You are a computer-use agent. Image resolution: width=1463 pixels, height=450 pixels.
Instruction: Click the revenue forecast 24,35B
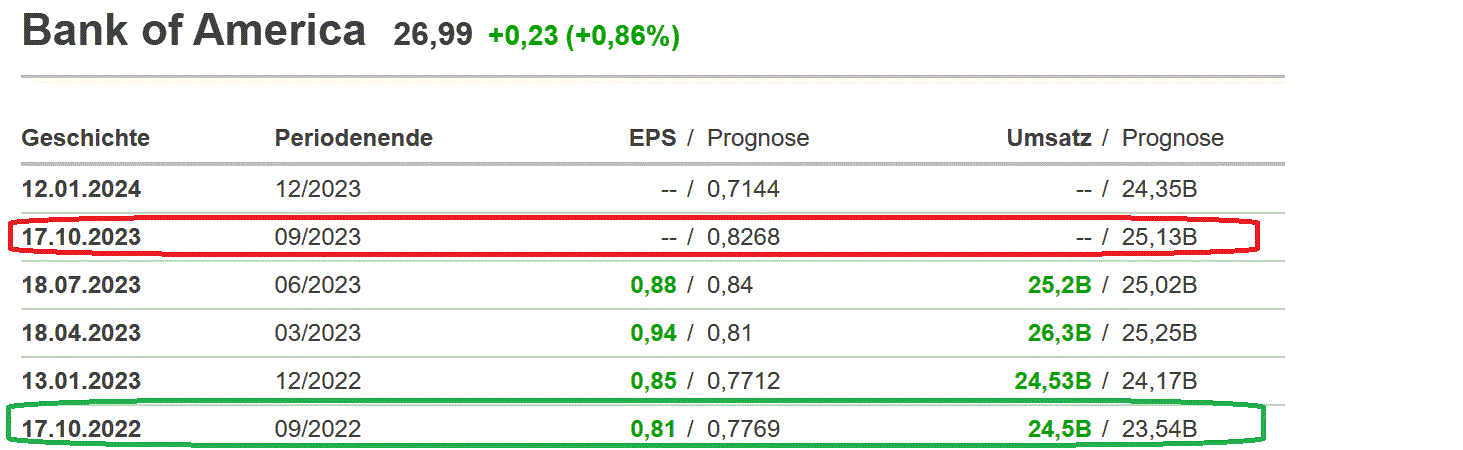click(x=1160, y=189)
